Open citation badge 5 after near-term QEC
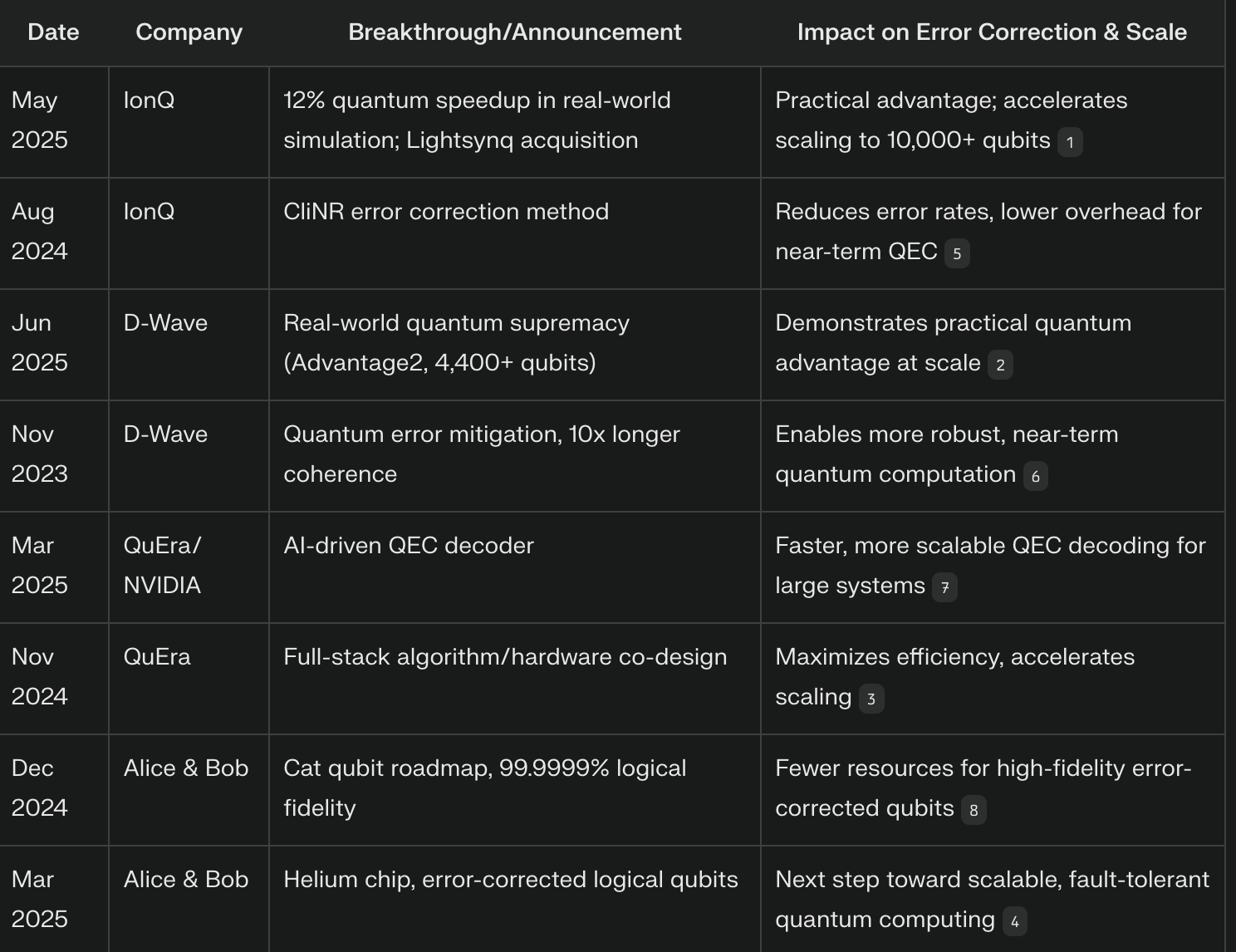The height and width of the screenshot is (952, 1236). tap(957, 253)
